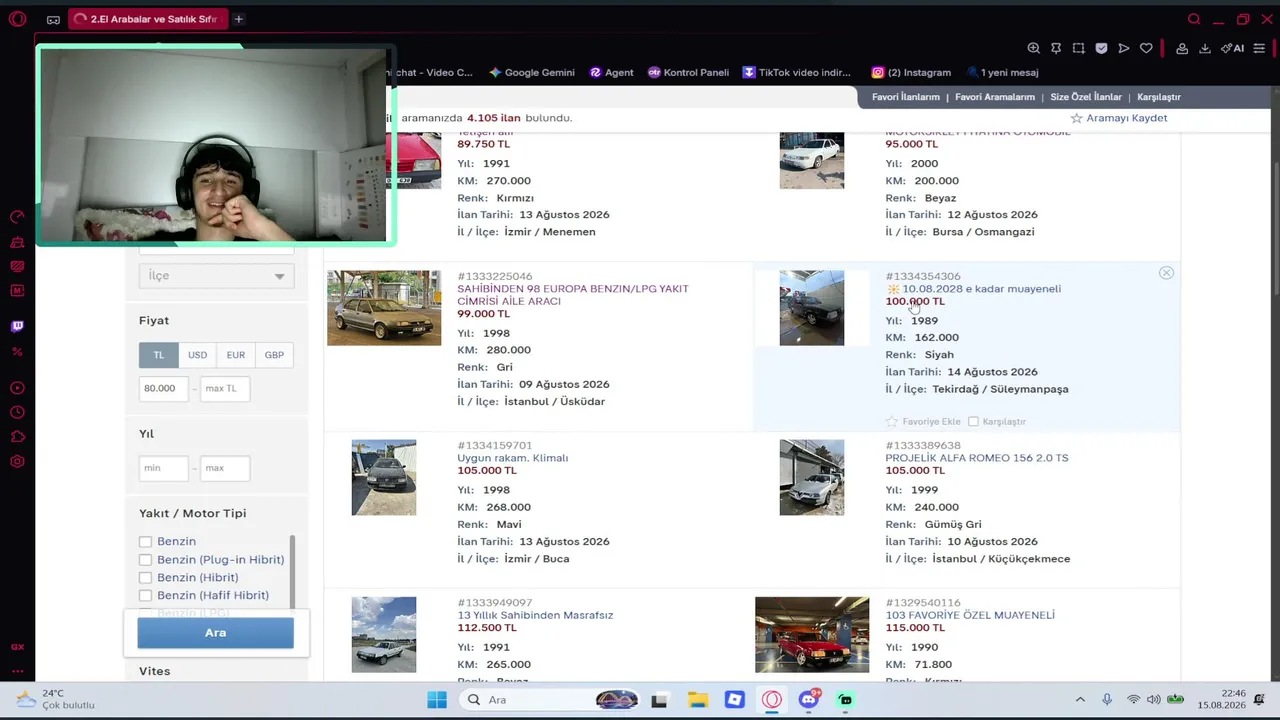1280x720 pixels.
Task: Open the weather widget on taskbar
Action: [56, 699]
